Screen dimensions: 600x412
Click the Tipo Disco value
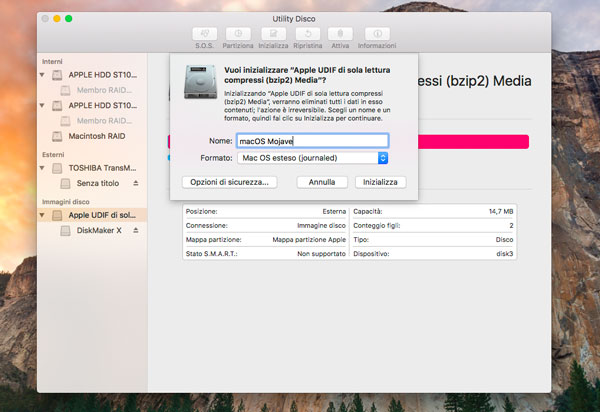(x=504, y=240)
